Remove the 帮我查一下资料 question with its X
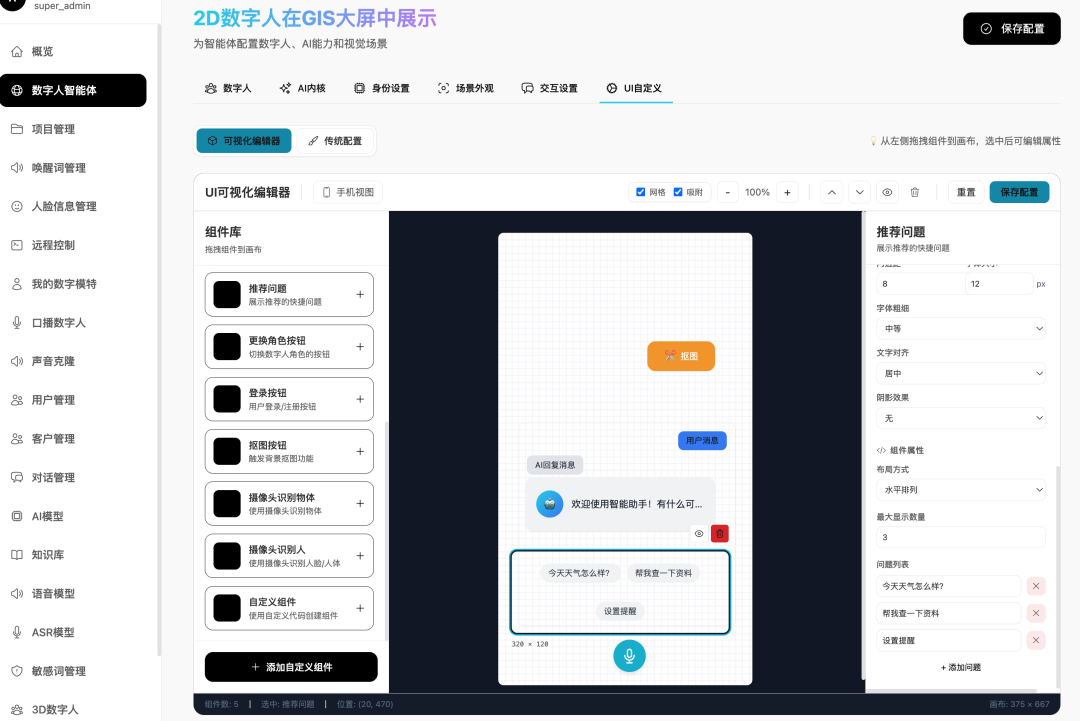1080x721 pixels. coord(1035,613)
